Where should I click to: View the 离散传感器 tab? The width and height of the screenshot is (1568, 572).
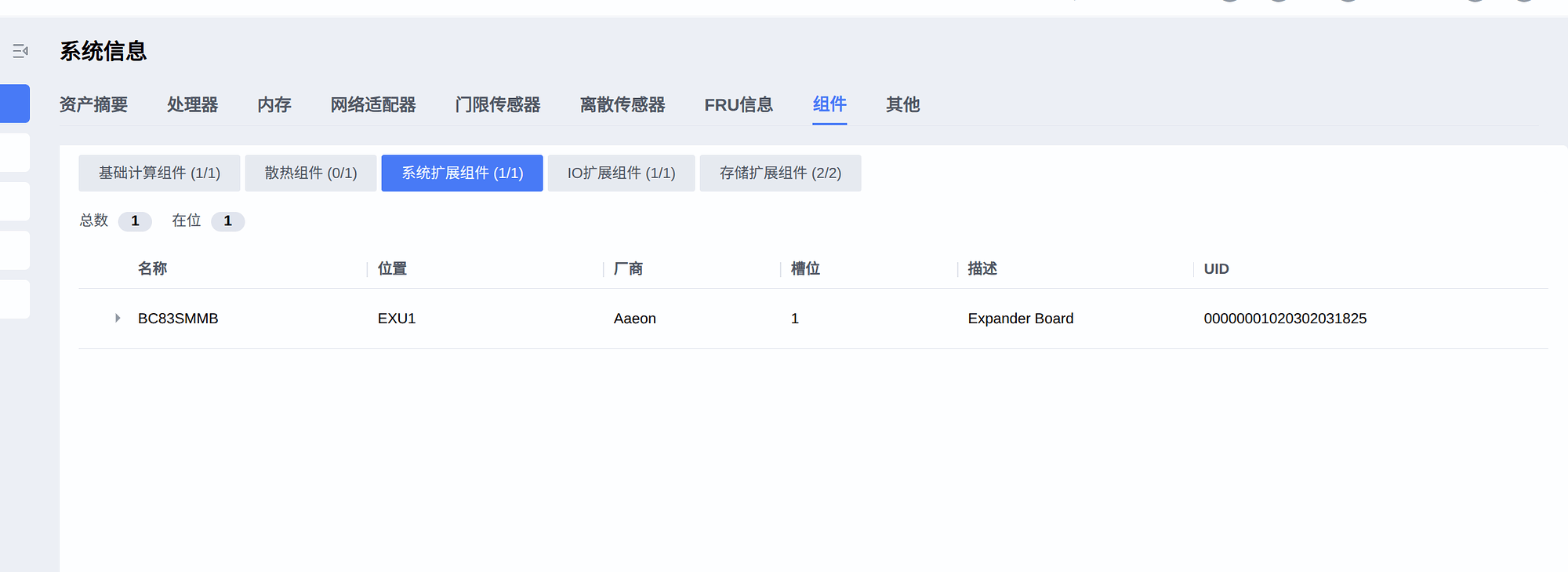622,104
